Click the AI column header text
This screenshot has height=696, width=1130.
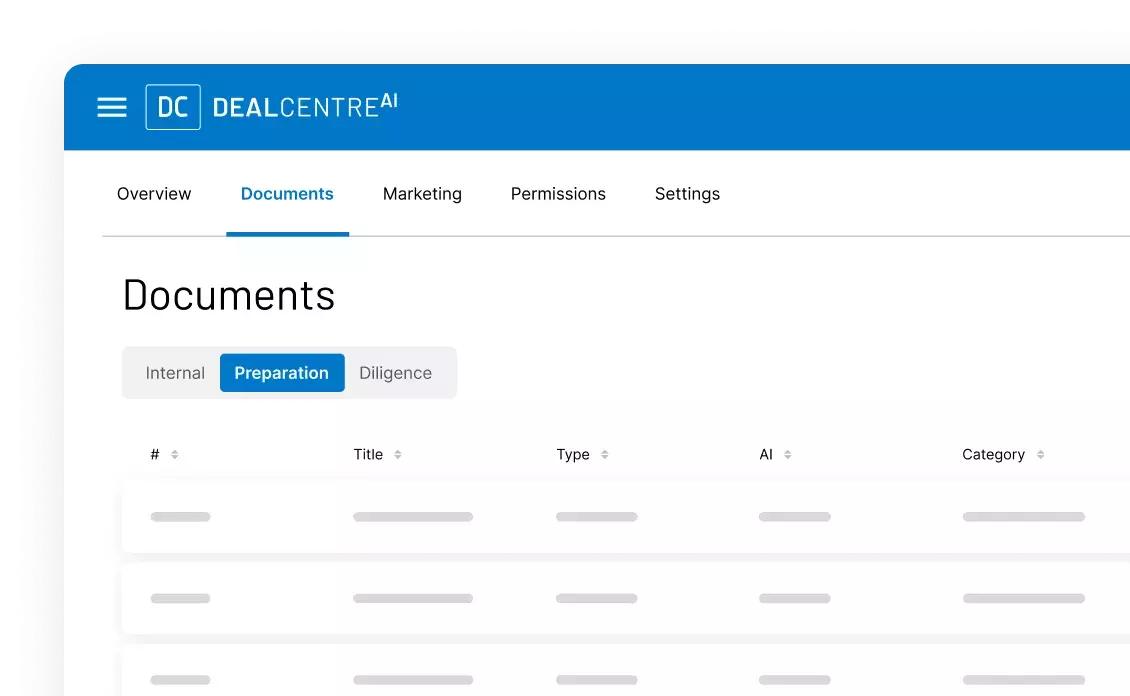[x=766, y=455]
